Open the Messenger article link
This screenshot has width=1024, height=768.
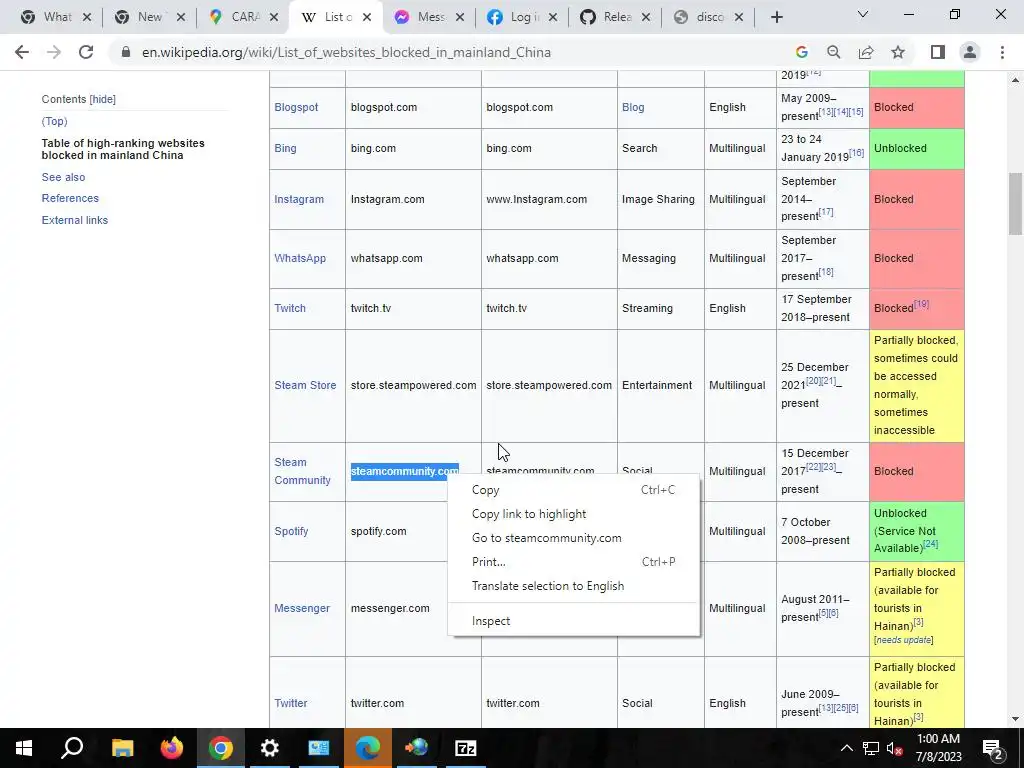(x=302, y=608)
